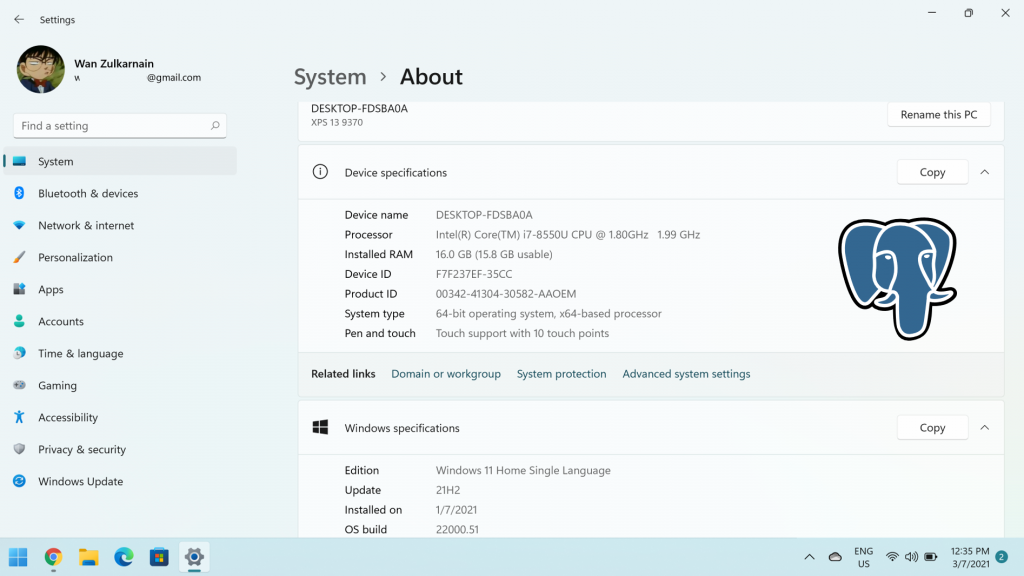Open Advanced system settings link
This screenshot has height=576, width=1024.
(x=686, y=374)
